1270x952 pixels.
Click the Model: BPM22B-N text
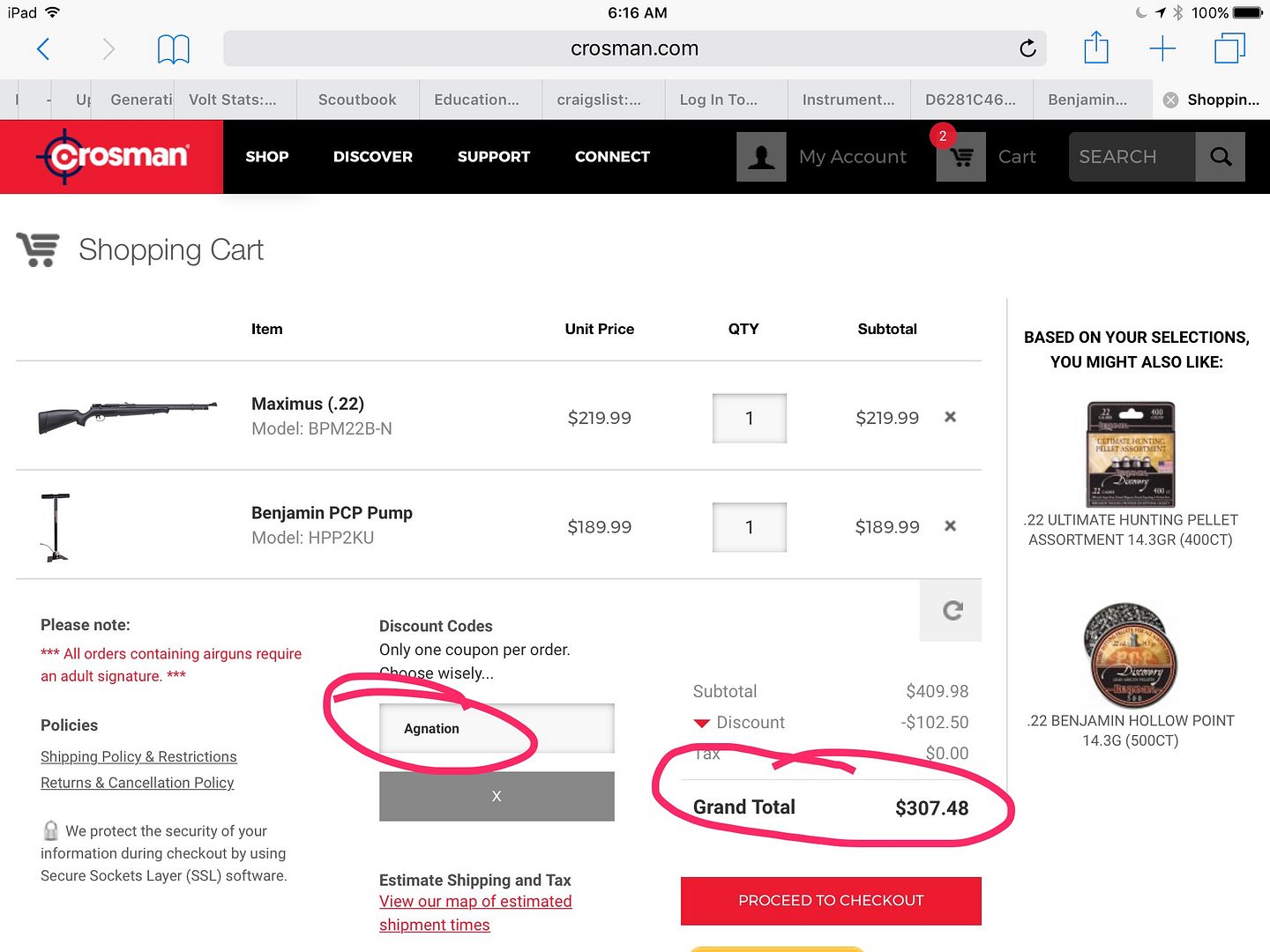pyautogui.click(x=322, y=428)
